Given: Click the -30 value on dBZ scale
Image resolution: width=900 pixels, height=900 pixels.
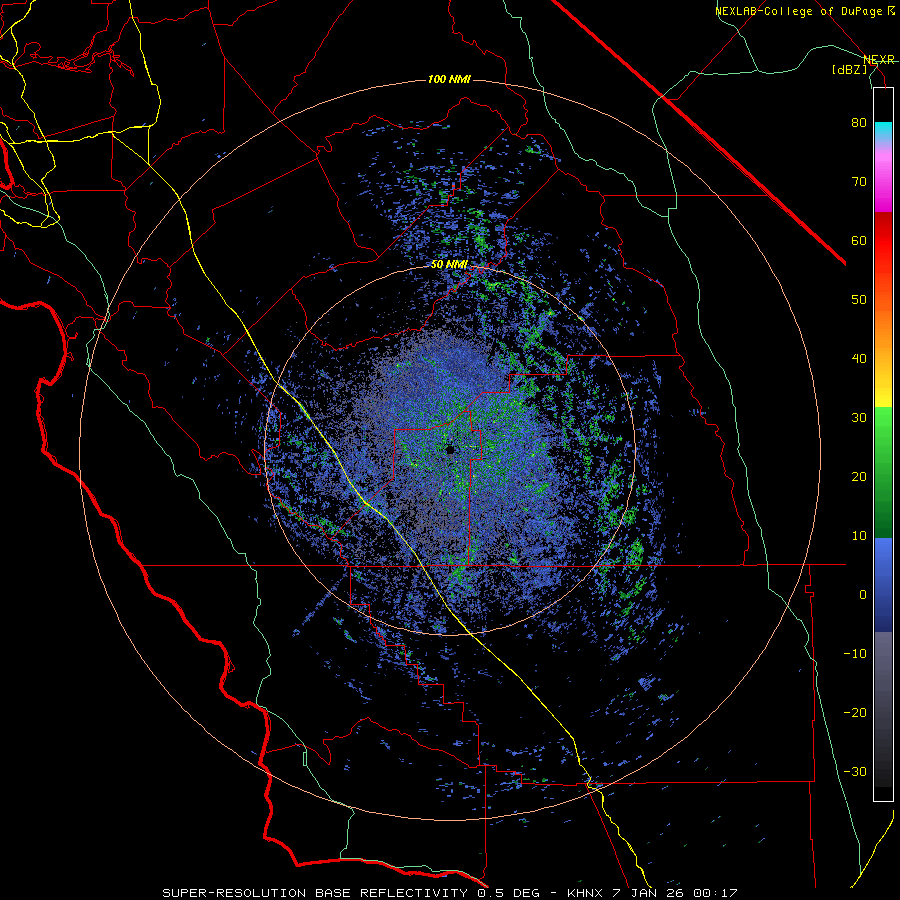Looking at the screenshot, I should pyautogui.click(x=855, y=771).
